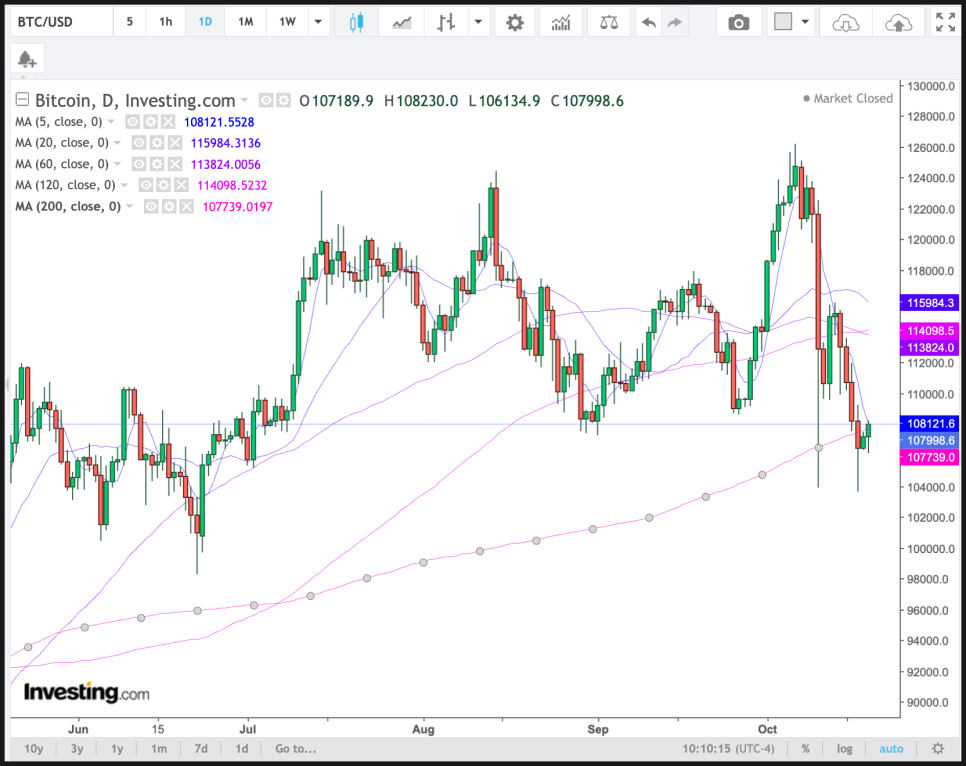Expand the chart style dropdown arrow
The width and height of the screenshot is (966, 766).
(478, 23)
